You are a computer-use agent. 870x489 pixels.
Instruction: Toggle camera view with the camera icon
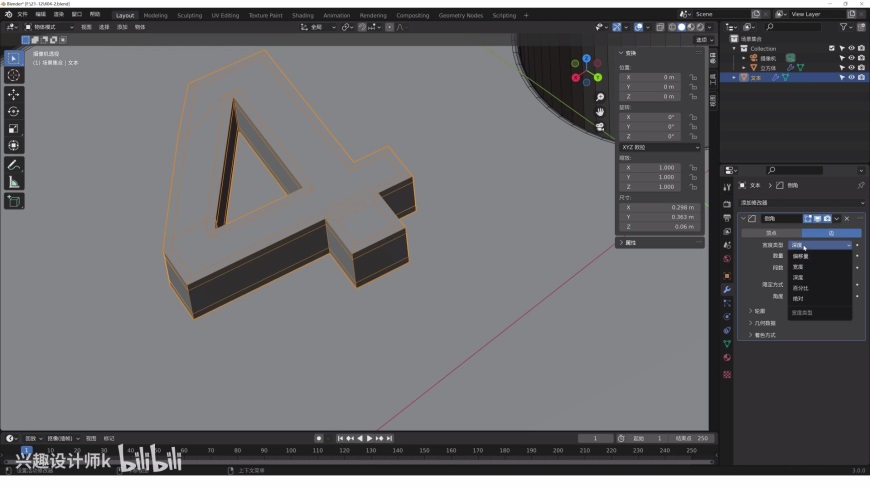(x=600, y=127)
